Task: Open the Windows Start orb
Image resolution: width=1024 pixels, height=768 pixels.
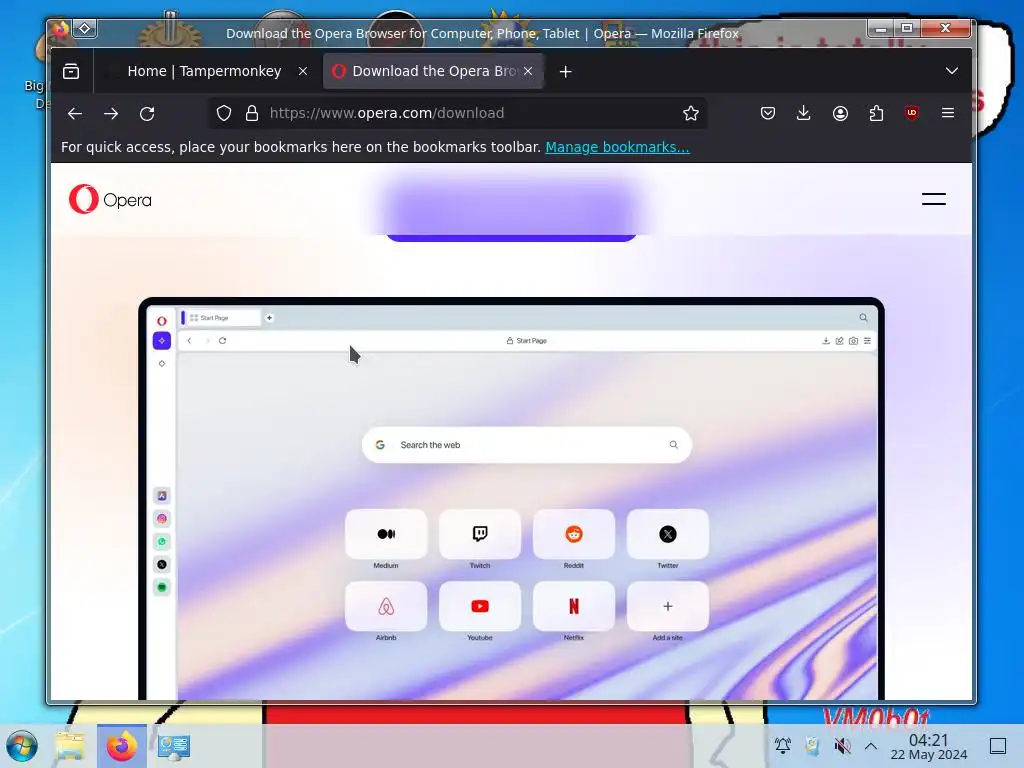Action: 22,746
